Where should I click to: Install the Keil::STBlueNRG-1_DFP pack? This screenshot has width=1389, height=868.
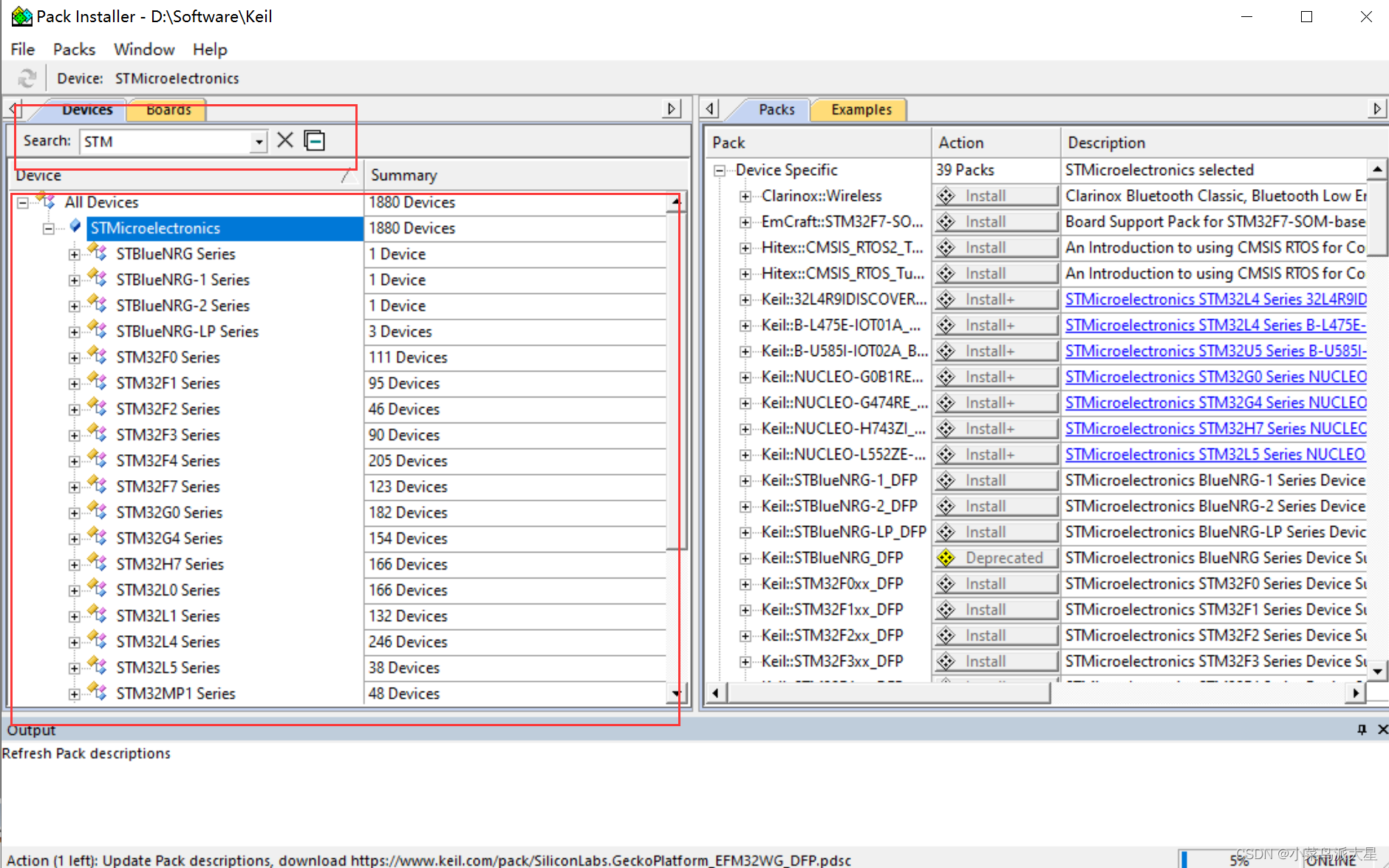coord(996,480)
